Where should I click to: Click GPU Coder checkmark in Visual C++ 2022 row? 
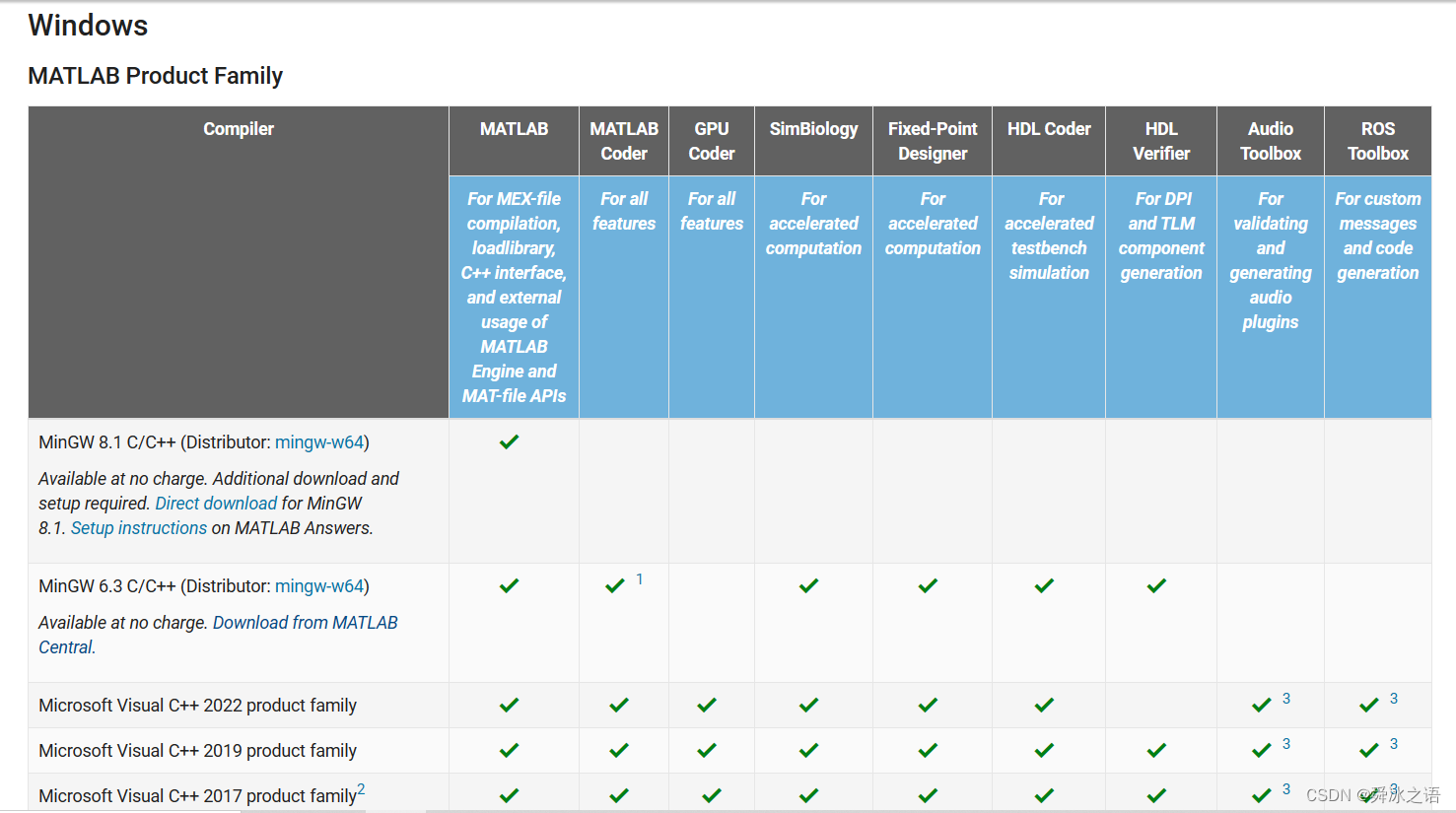click(707, 705)
